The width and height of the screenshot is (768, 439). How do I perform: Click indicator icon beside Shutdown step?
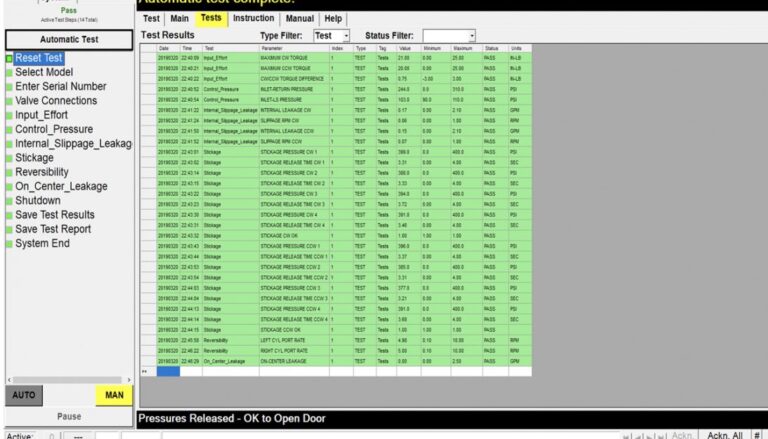[x=9, y=201]
